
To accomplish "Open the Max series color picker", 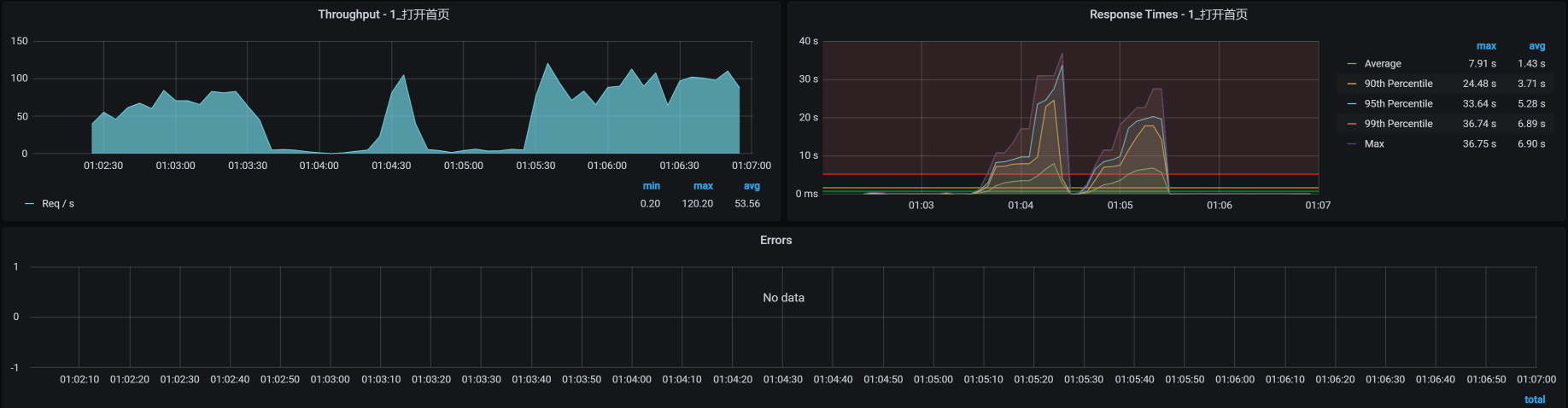I will (1351, 144).
